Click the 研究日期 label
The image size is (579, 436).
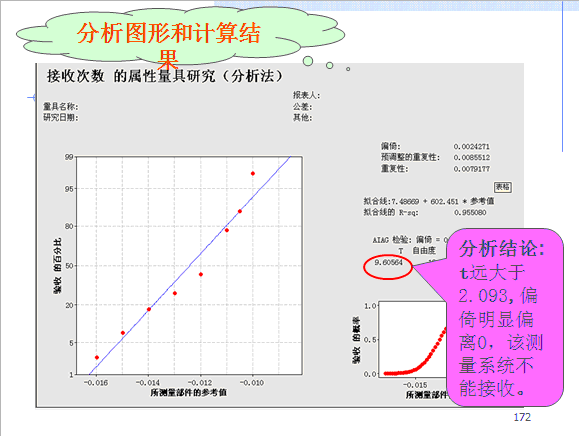pos(61,117)
